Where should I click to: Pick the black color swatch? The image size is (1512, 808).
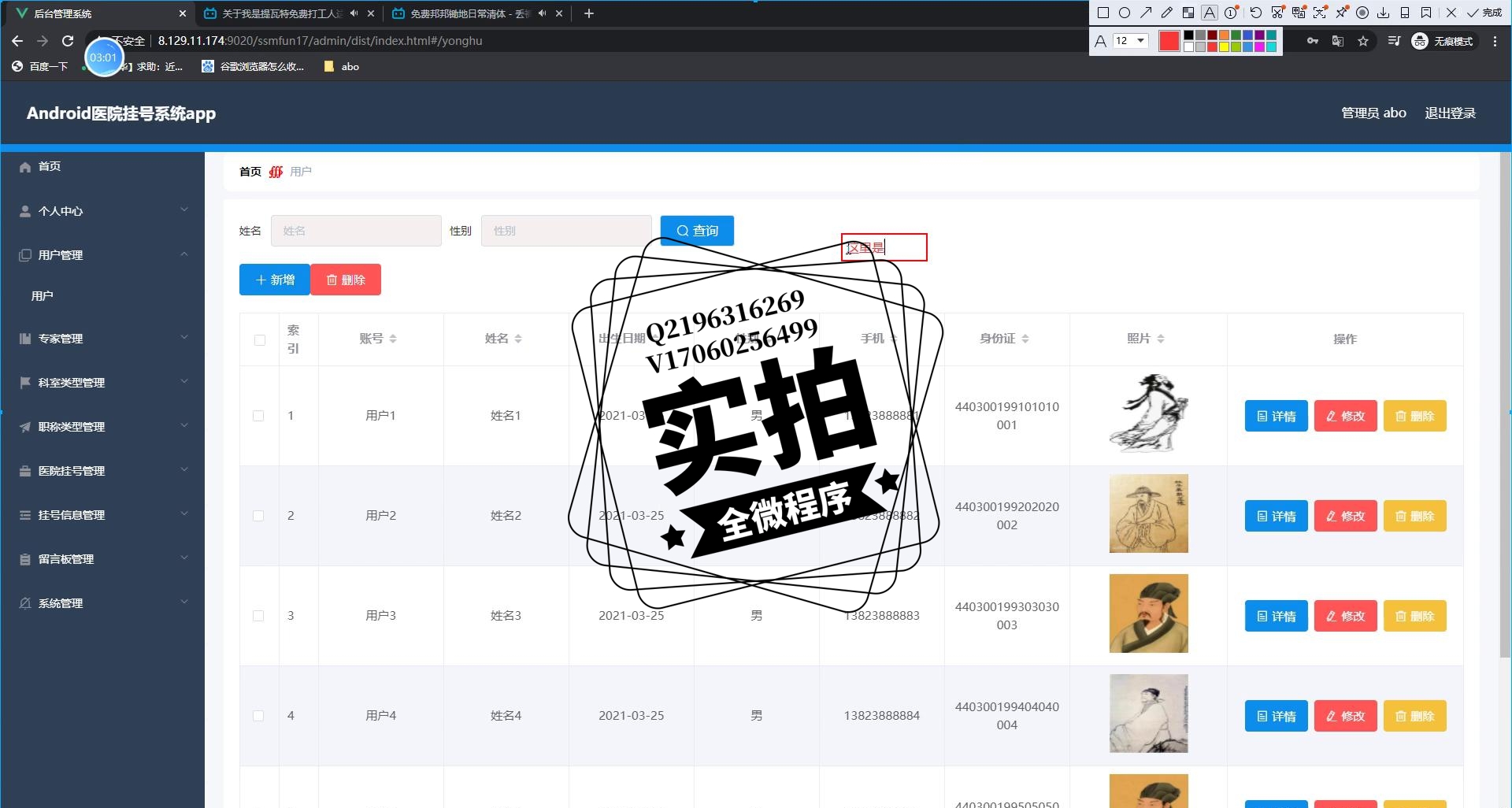tap(1188, 35)
